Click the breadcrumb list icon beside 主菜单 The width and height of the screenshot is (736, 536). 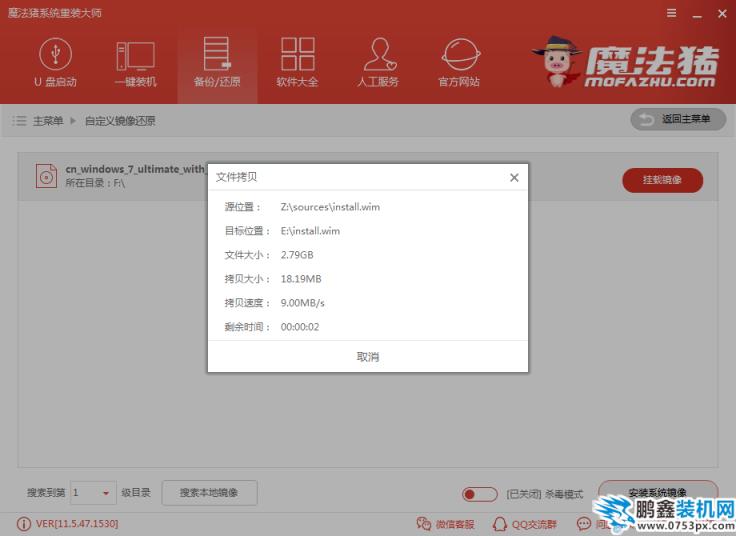19,121
